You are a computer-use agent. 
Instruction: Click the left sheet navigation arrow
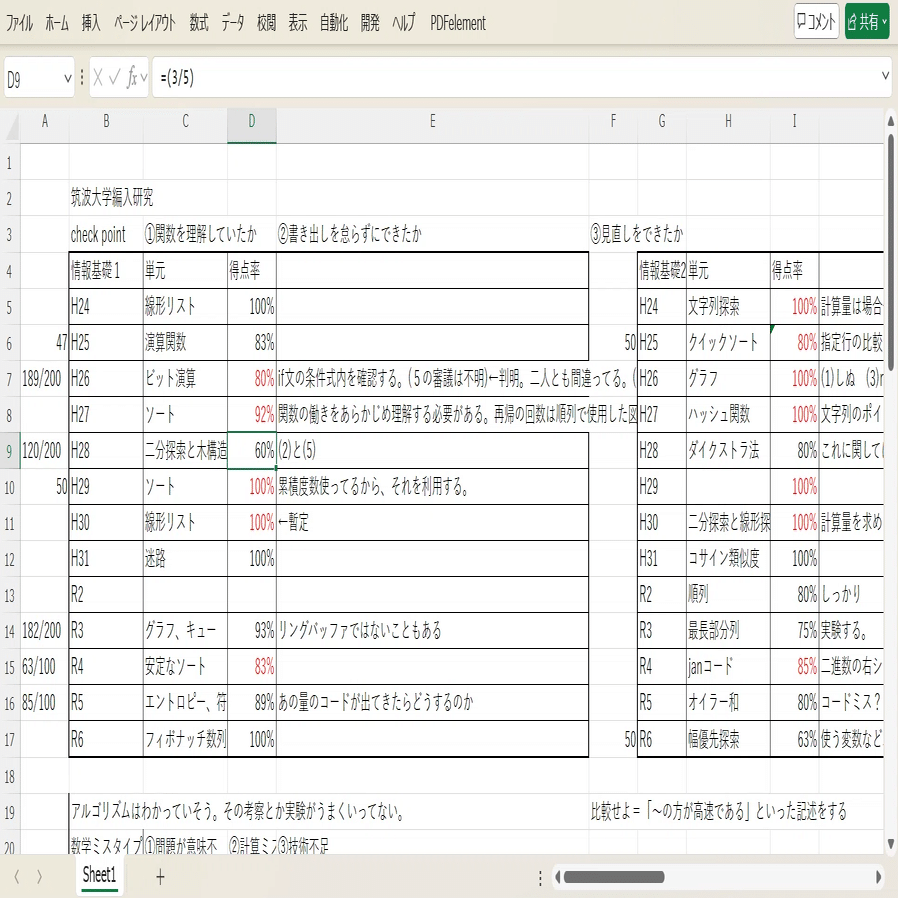click(x=18, y=876)
